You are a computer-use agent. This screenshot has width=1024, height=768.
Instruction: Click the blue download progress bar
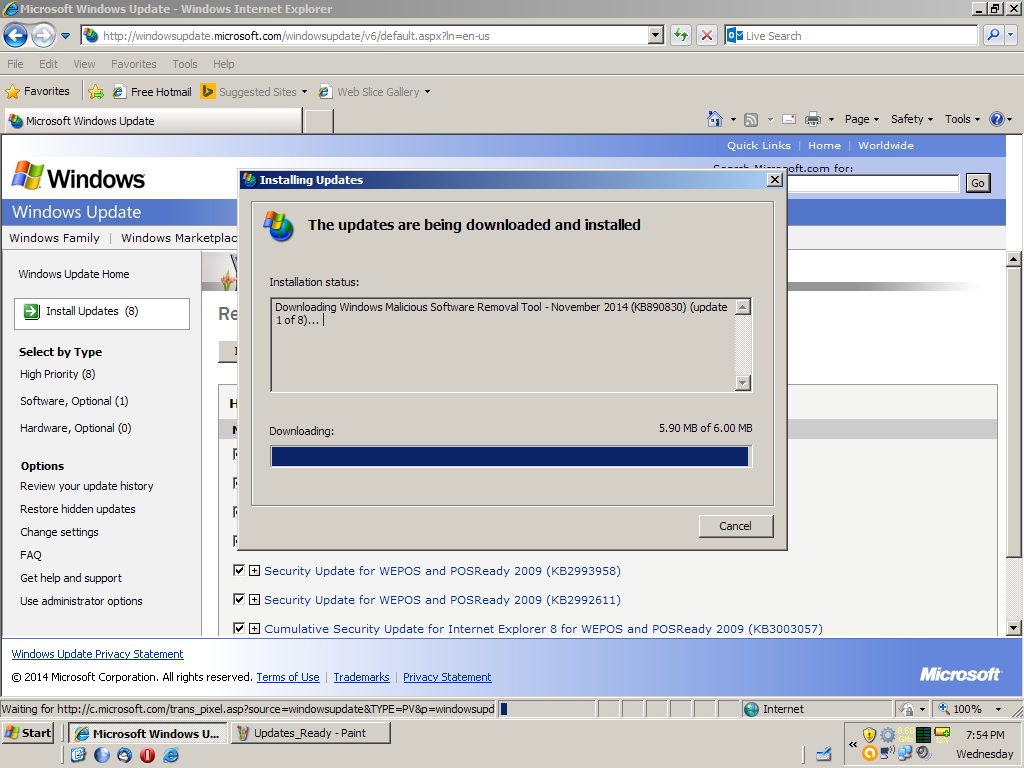510,456
